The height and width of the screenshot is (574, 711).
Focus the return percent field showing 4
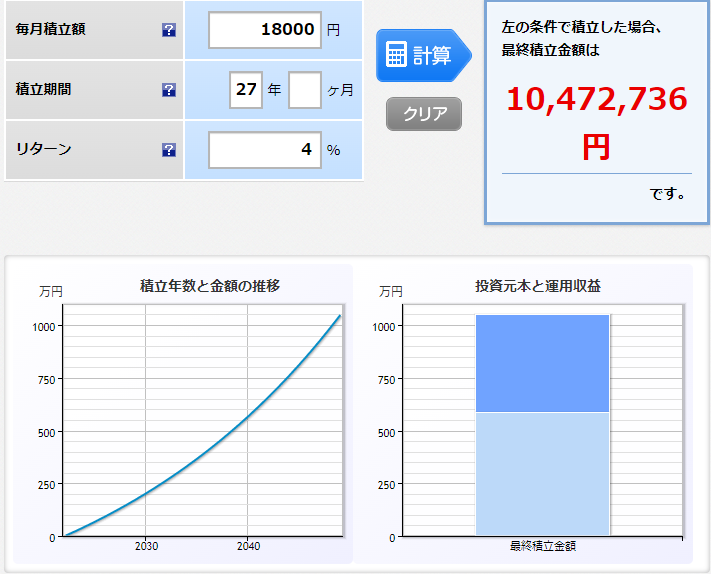tap(265, 150)
